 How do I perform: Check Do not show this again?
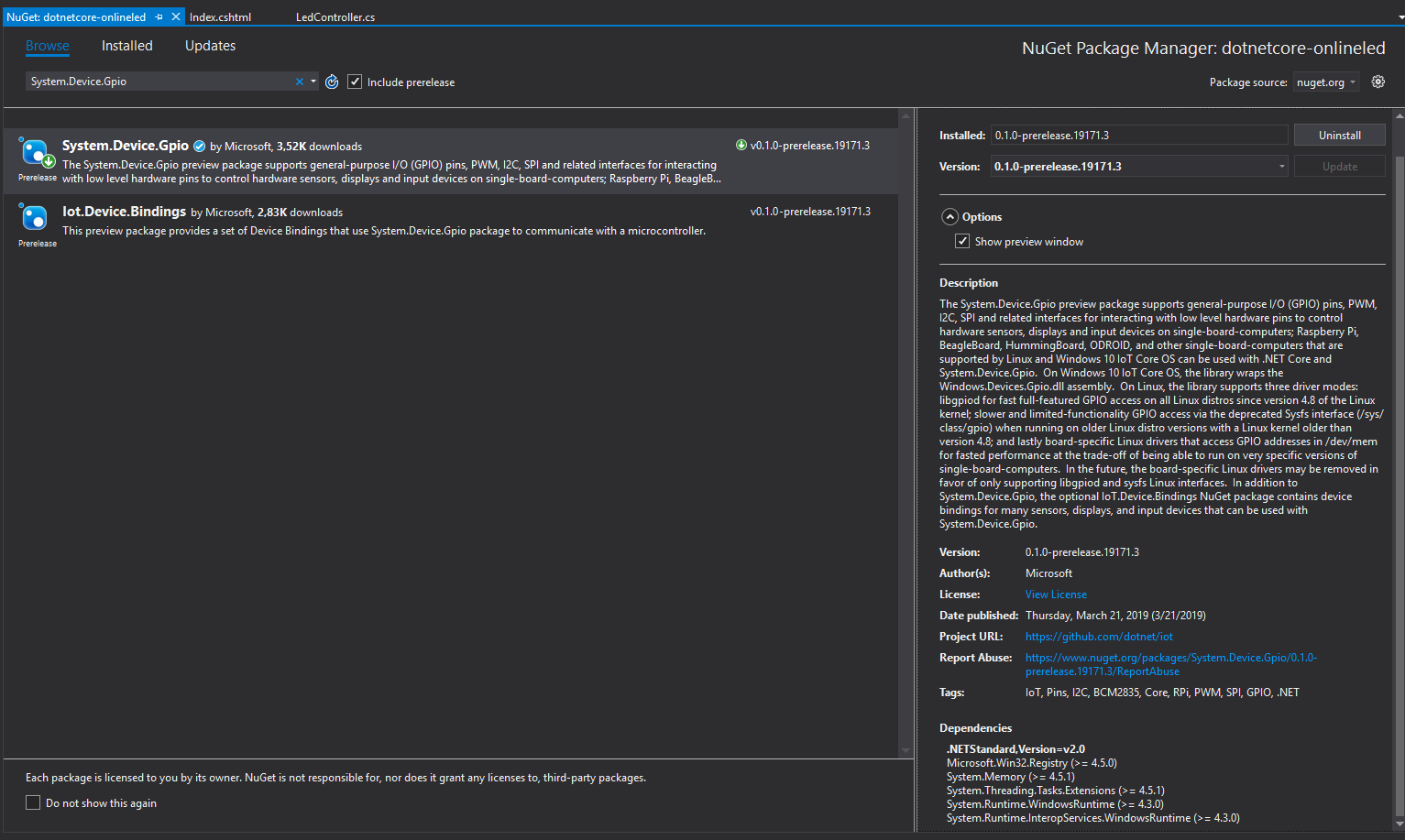pyautogui.click(x=33, y=802)
